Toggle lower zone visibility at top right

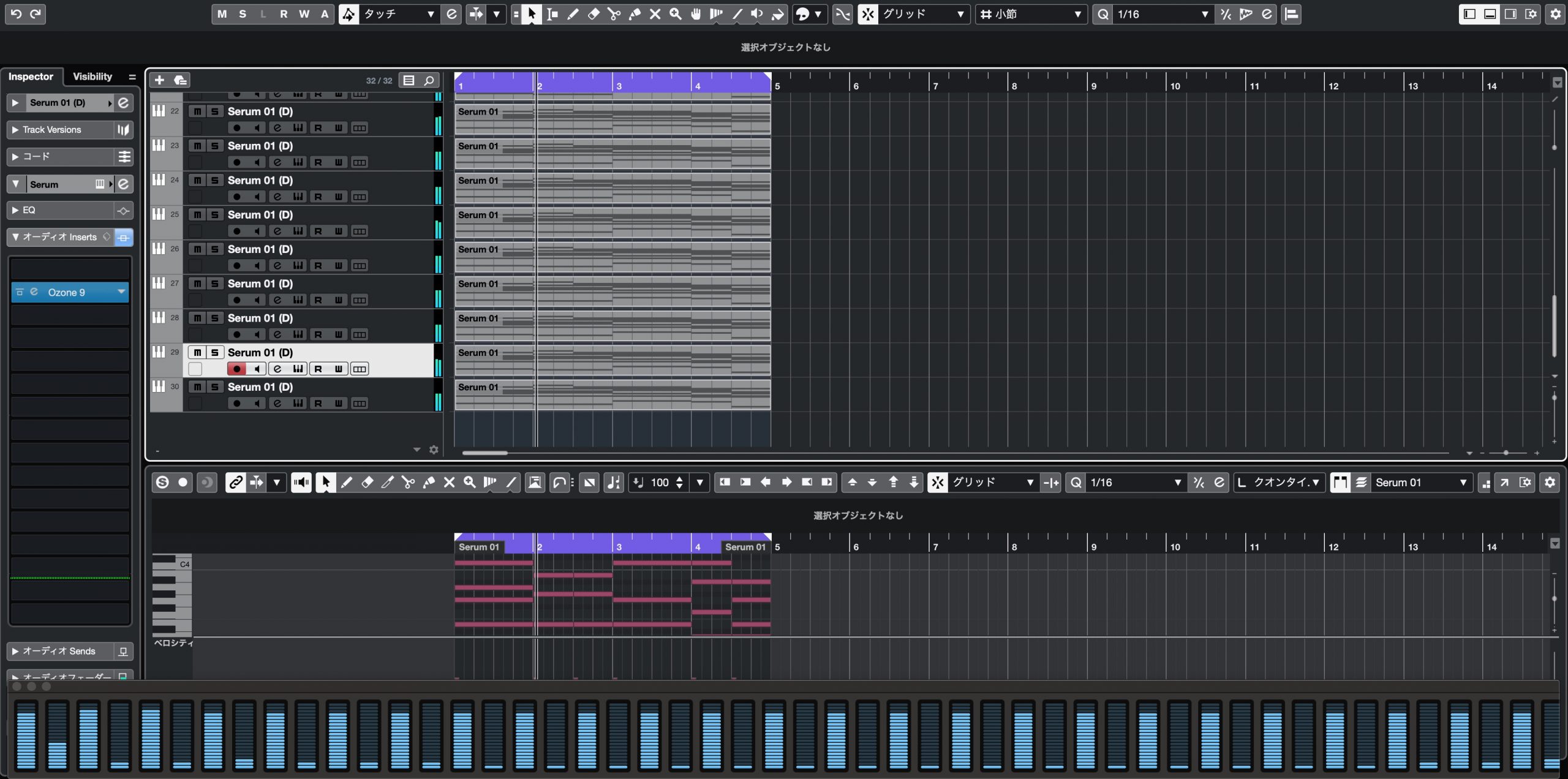pyautogui.click(x=1490, y=14)
